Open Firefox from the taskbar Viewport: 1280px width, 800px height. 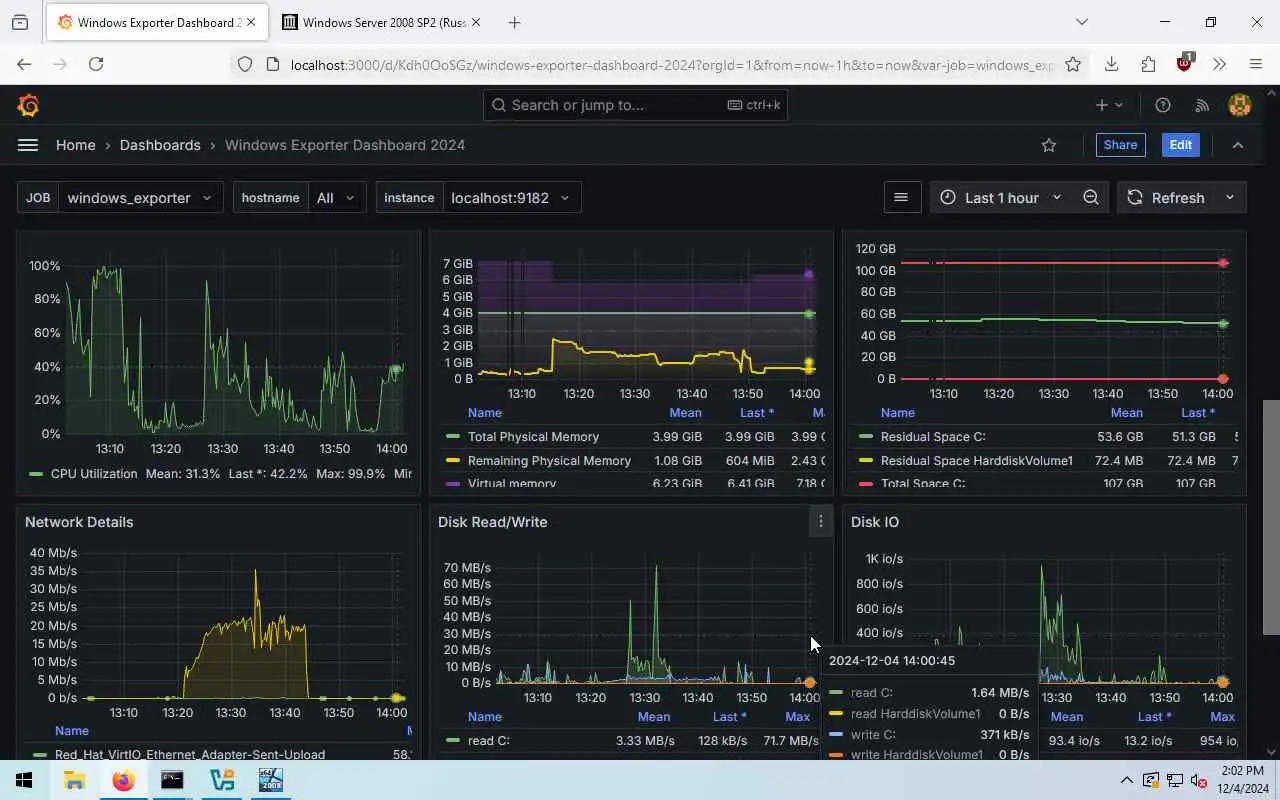[x=123, y=780]
